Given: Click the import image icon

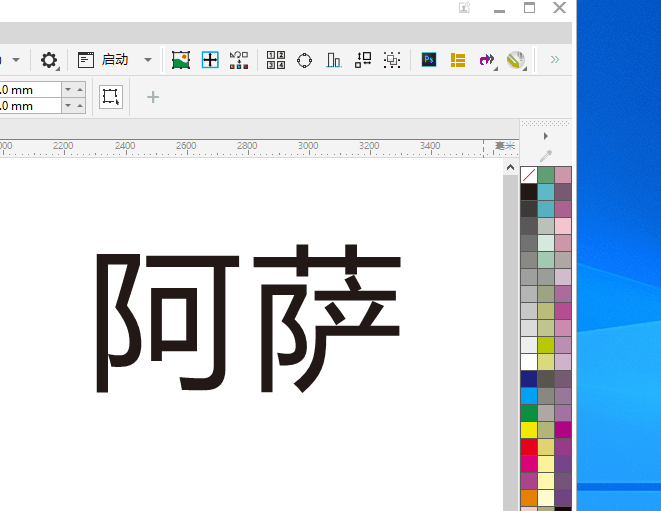Looking at the screenshot, I should [x=181, y=60].
